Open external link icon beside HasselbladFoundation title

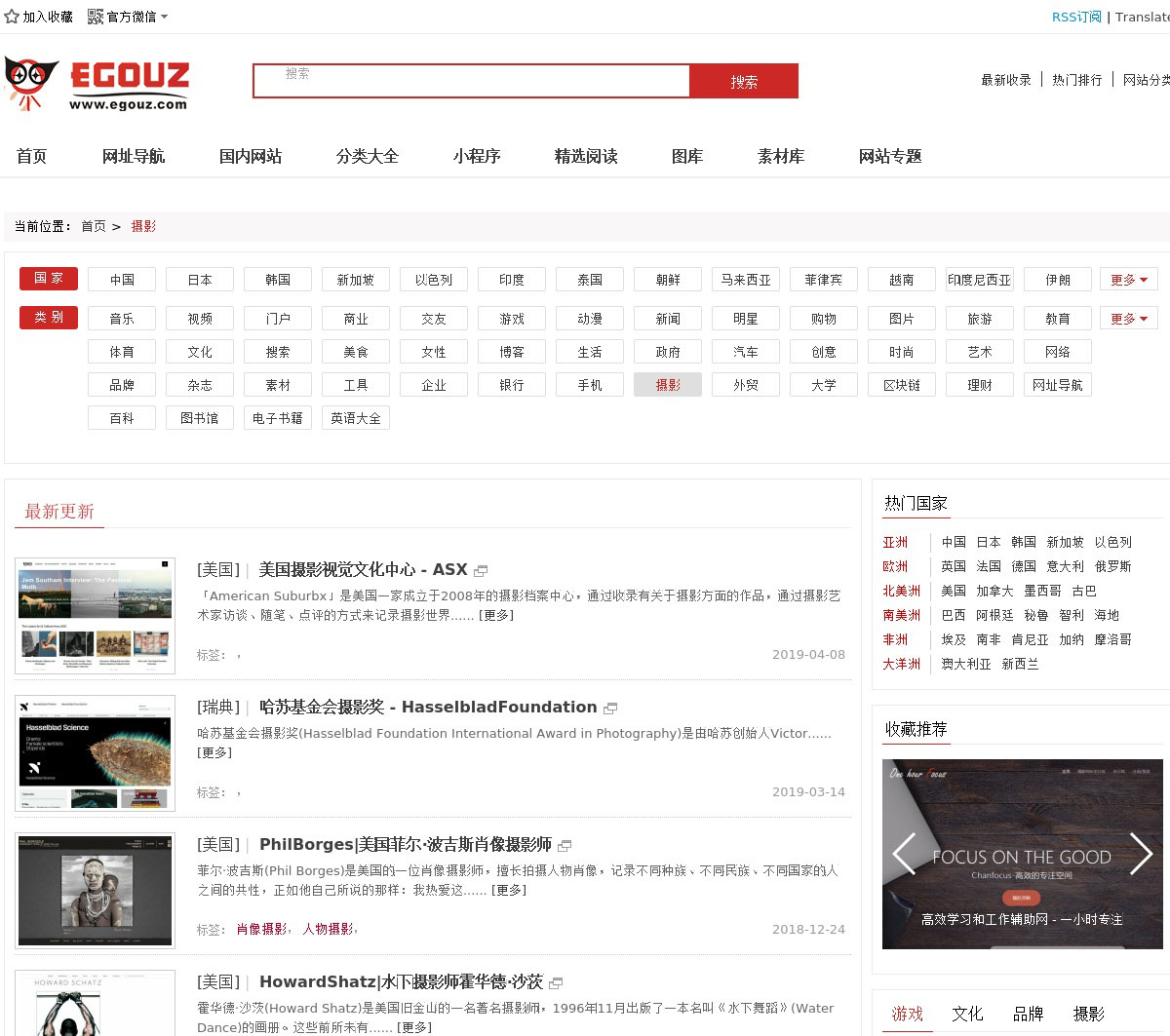click(610, 708)
